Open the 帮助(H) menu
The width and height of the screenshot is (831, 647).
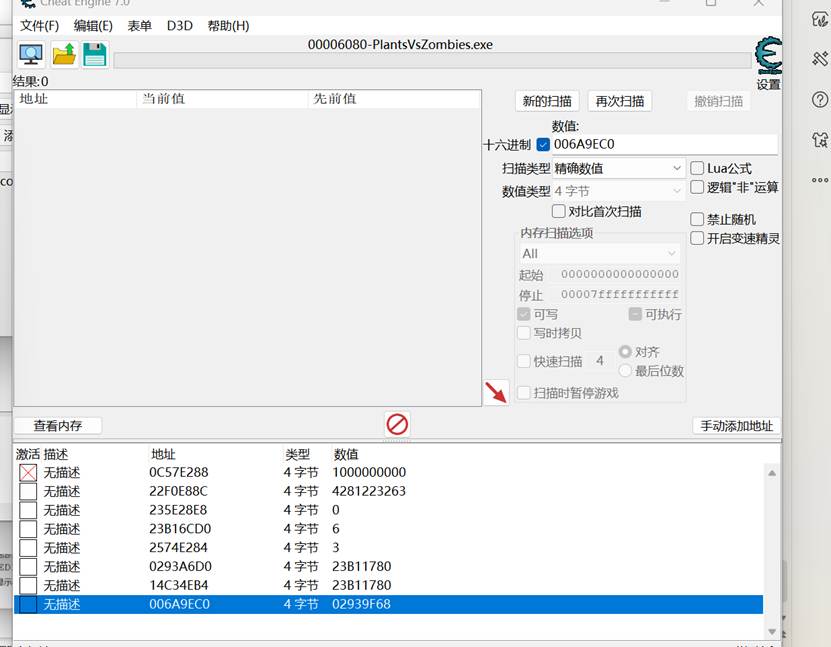[x=228, y=25]
